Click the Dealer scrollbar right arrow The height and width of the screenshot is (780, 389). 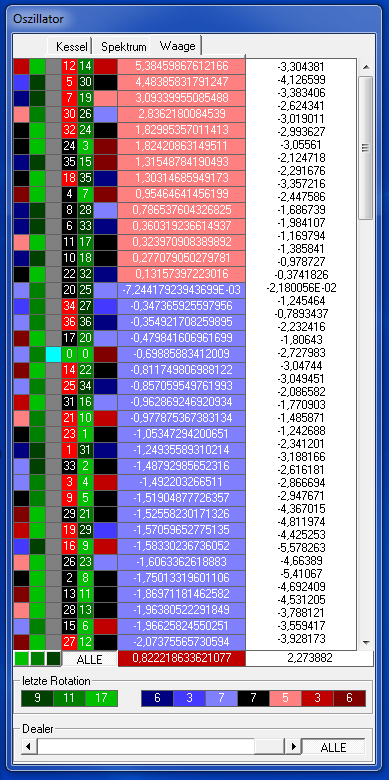click(294, 746)
